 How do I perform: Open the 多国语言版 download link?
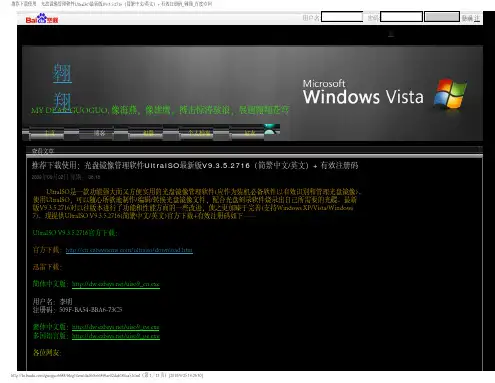(116, 336)
